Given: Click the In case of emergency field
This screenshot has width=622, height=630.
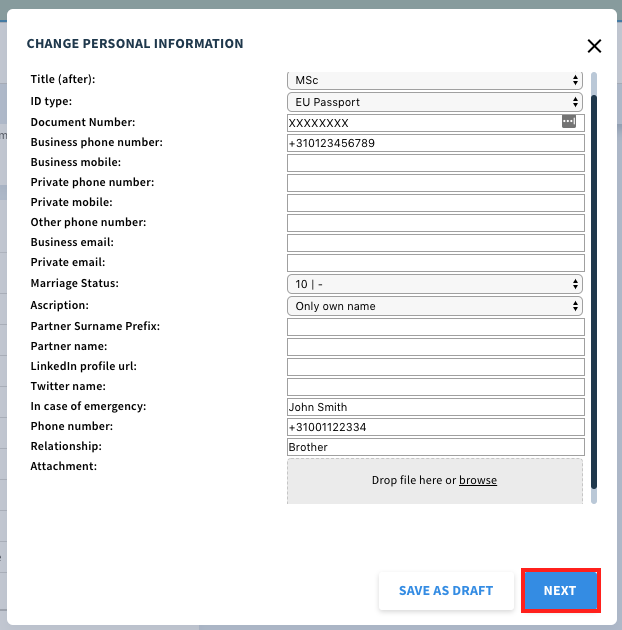Looking at the screenshot, I should point(436,407).
